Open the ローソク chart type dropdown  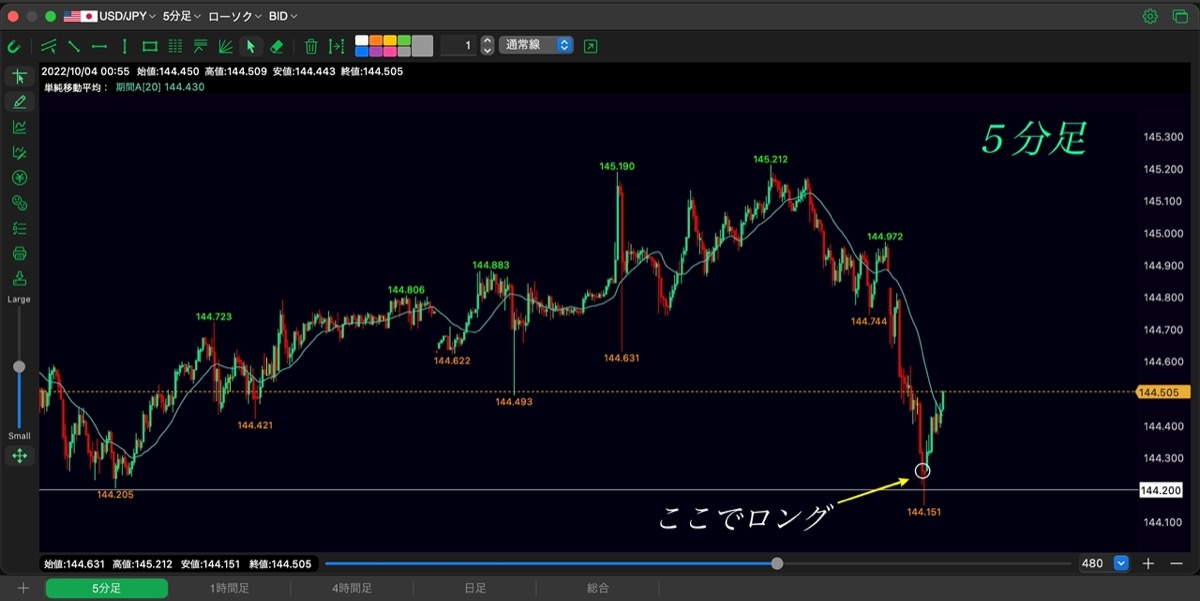tap(235, 16)
